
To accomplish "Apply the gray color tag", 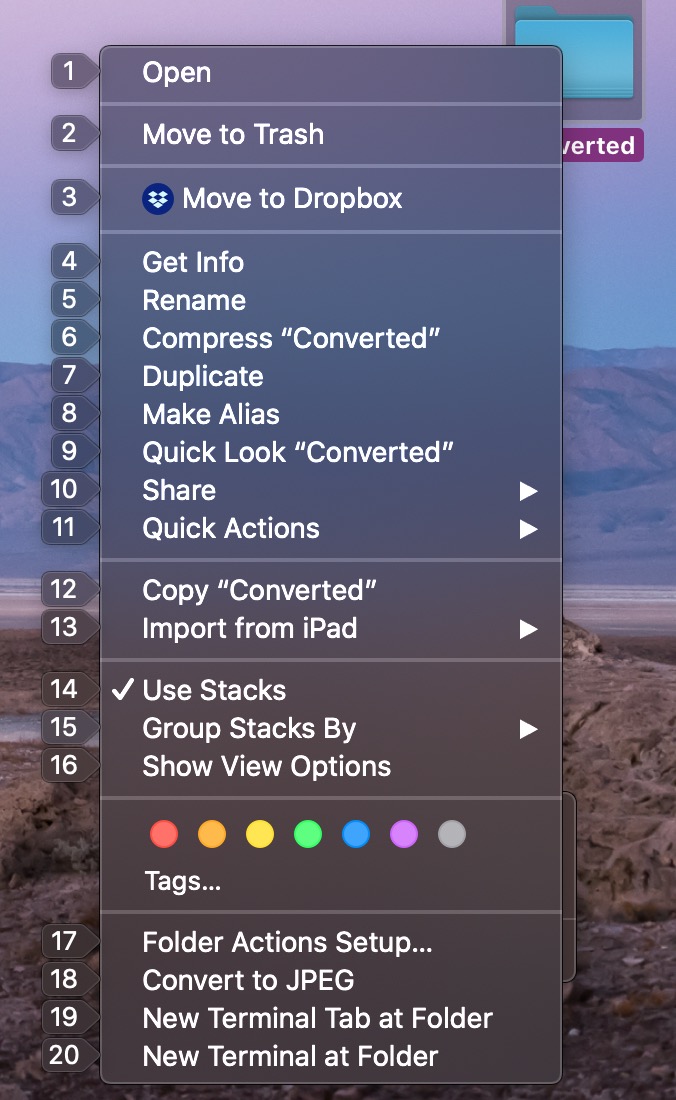I will (x=452, y=834).
